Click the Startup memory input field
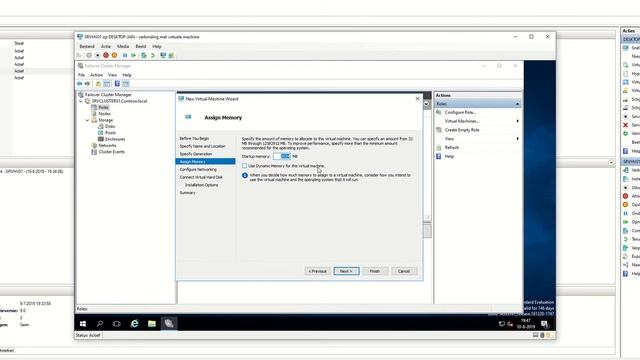 pyautogui.click(x=282, y=156)
